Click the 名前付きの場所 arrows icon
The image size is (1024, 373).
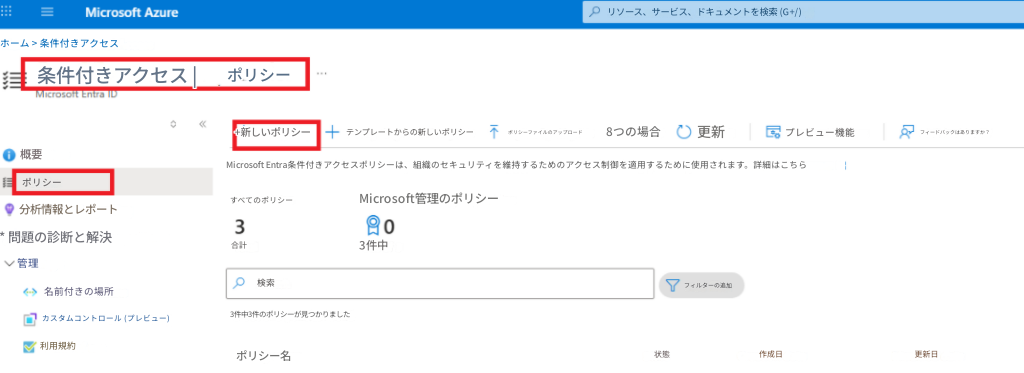point(31,292)
